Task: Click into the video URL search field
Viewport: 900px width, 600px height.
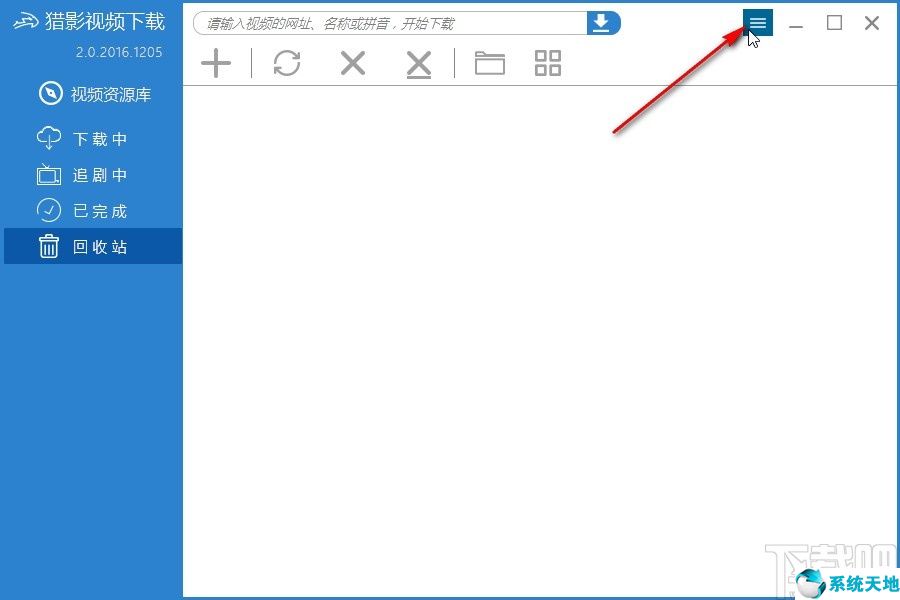Action: coord(390,23)
